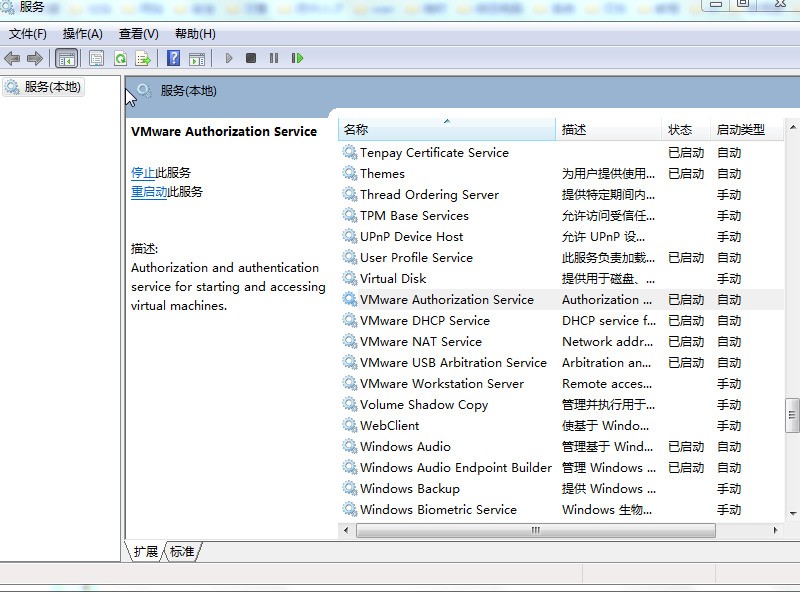
Task: Click the Restart Service toolbar icon
Action: coord(297,58)
